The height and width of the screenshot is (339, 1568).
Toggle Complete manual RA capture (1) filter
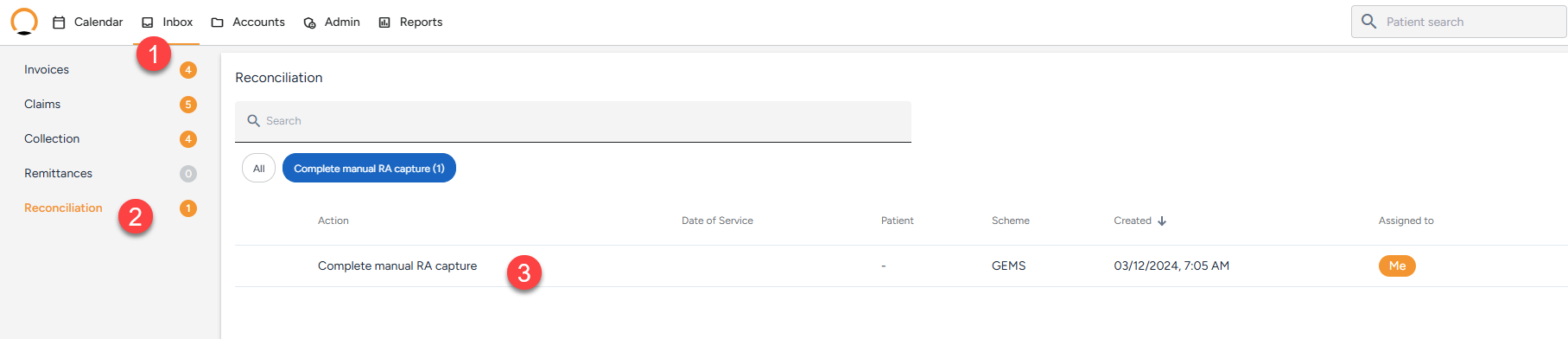click(369, 169)
